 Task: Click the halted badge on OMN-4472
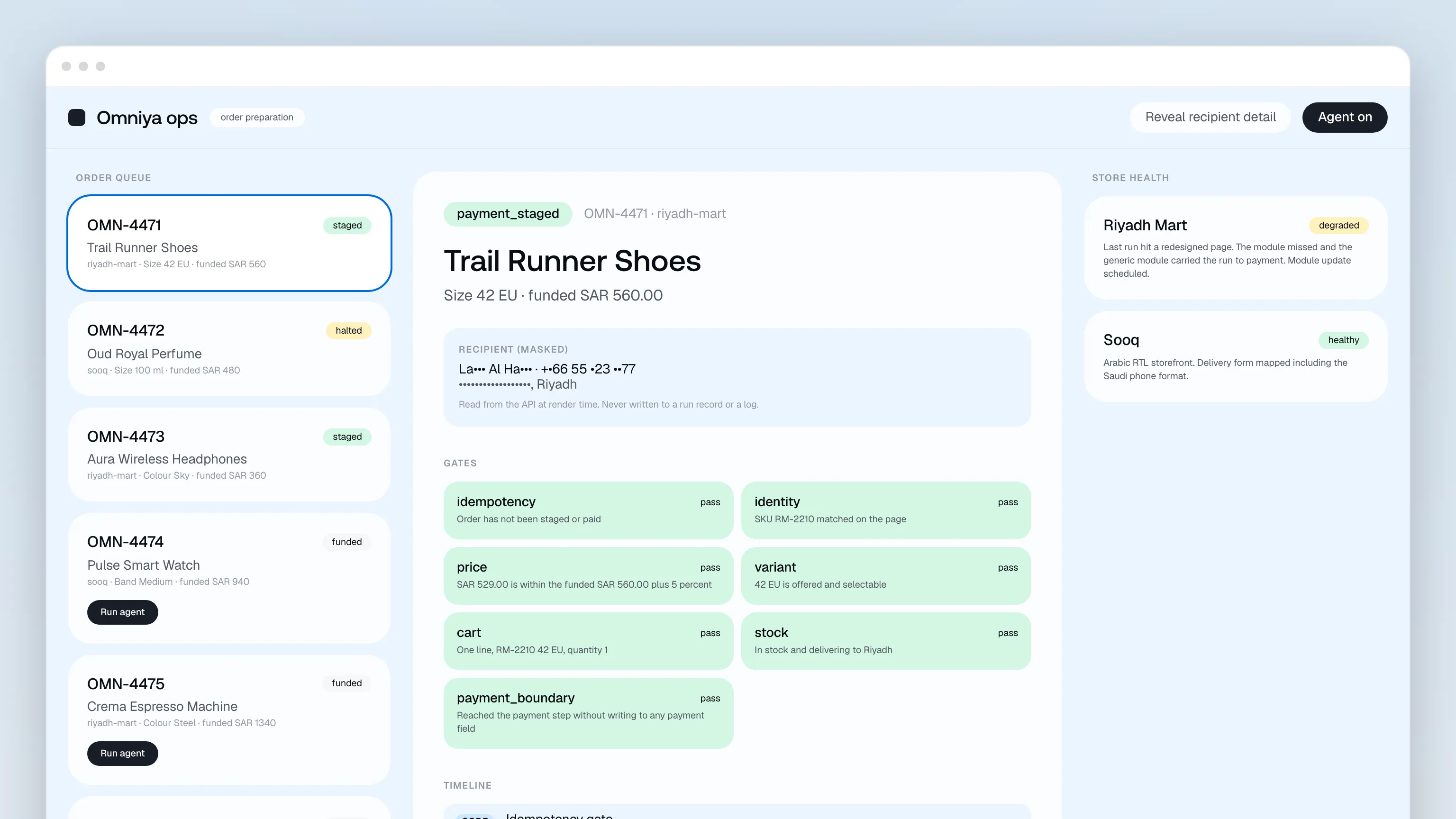coord(348,331)
